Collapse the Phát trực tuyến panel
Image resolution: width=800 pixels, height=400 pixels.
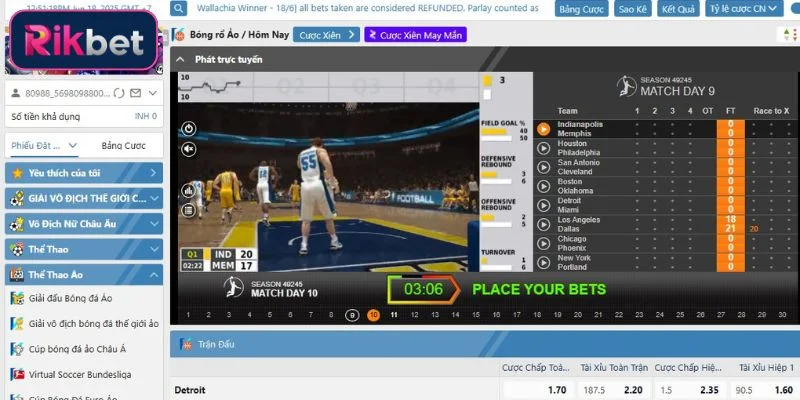[181, 60]
